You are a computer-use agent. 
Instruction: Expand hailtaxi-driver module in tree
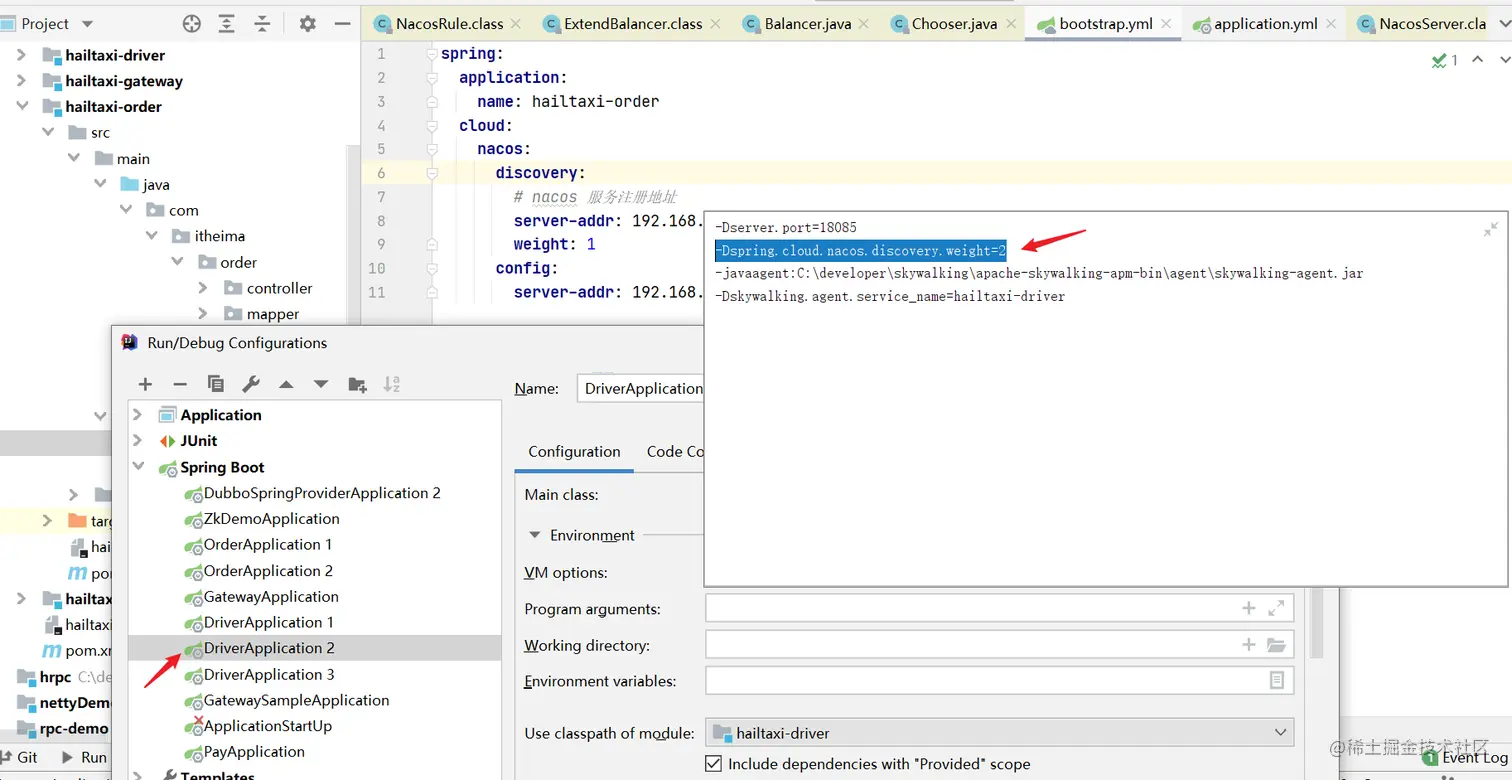pyautogui.click(x=21, y=55)
